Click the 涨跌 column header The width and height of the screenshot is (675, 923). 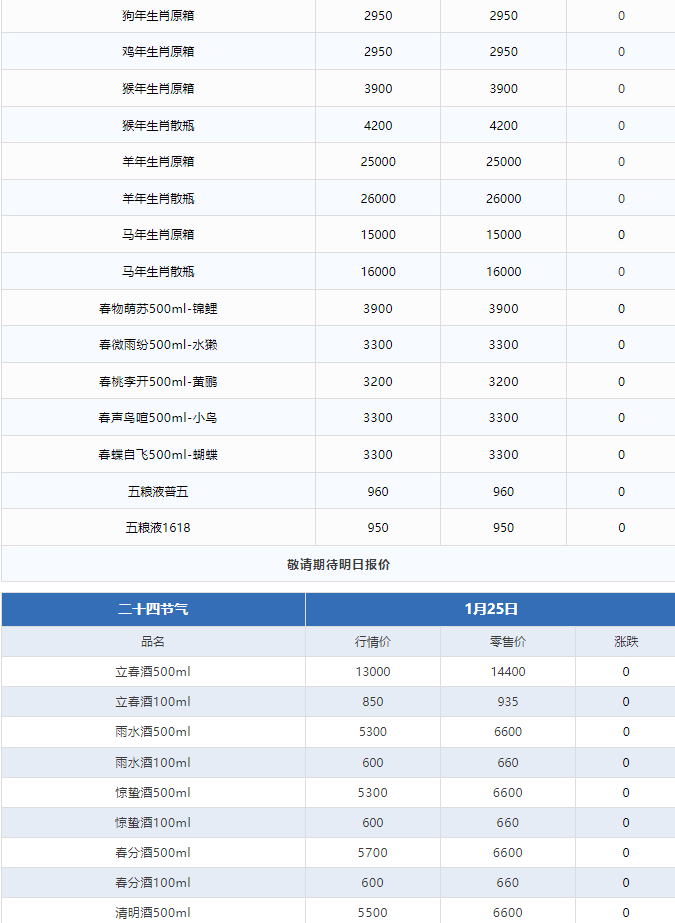tap(626, 642)
